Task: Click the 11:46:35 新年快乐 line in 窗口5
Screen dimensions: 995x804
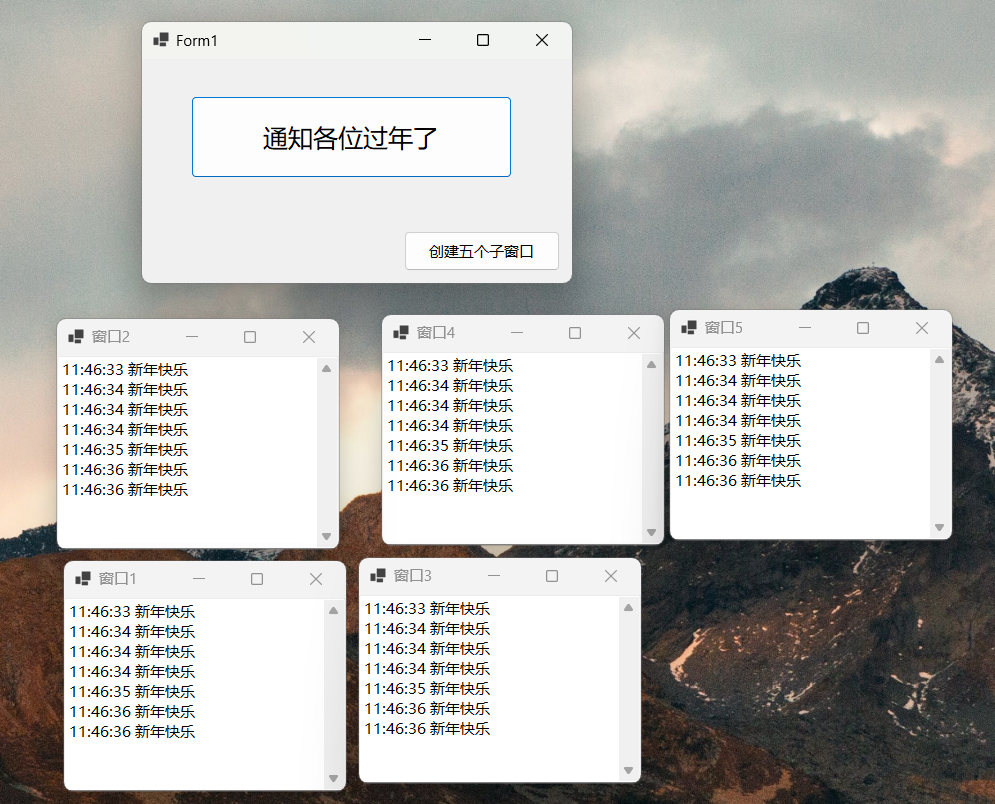Action: tap(739, 440)
